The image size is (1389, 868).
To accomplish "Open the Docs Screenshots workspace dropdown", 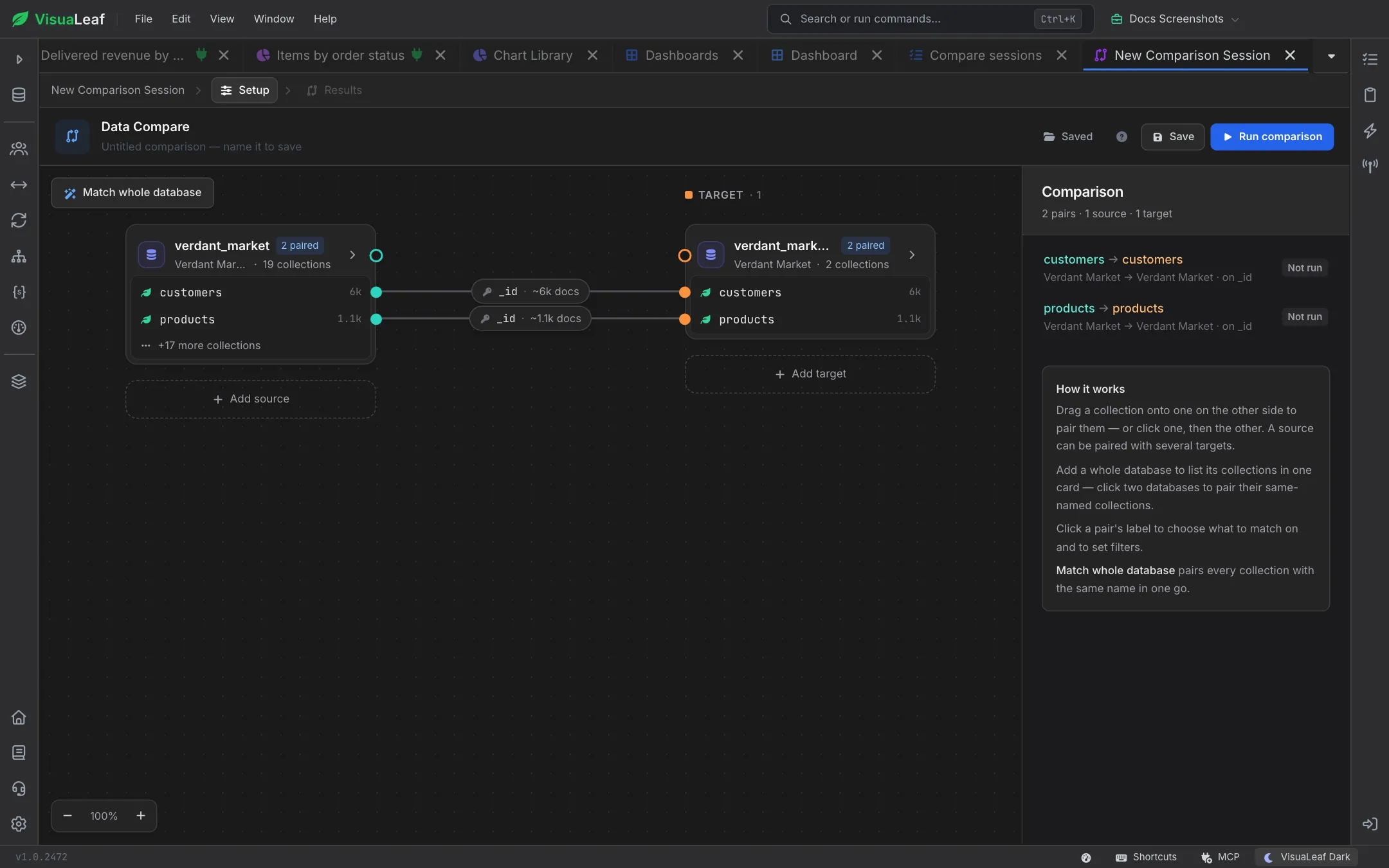I will [x=1175, y=19].
